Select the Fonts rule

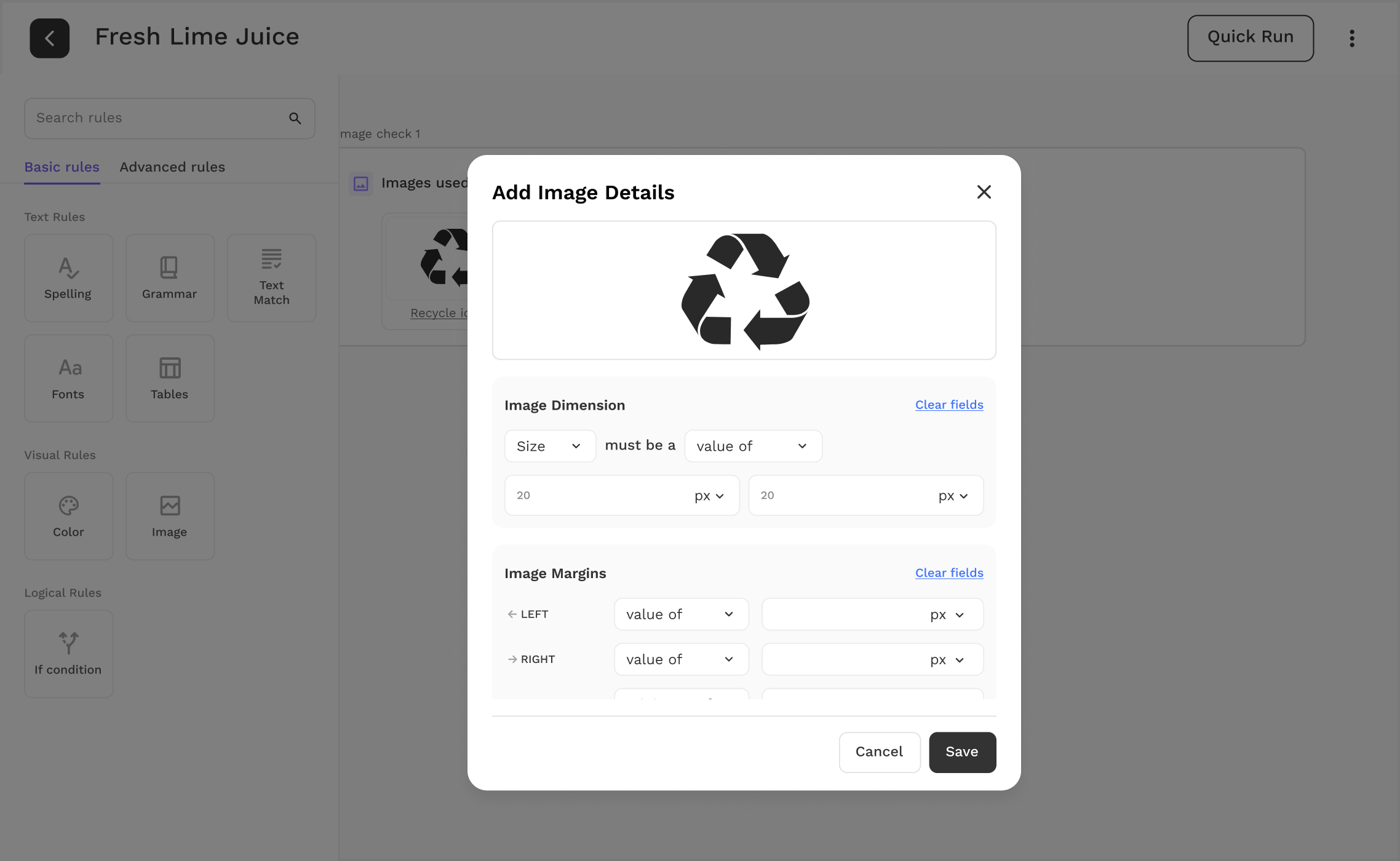click(68, 378)
